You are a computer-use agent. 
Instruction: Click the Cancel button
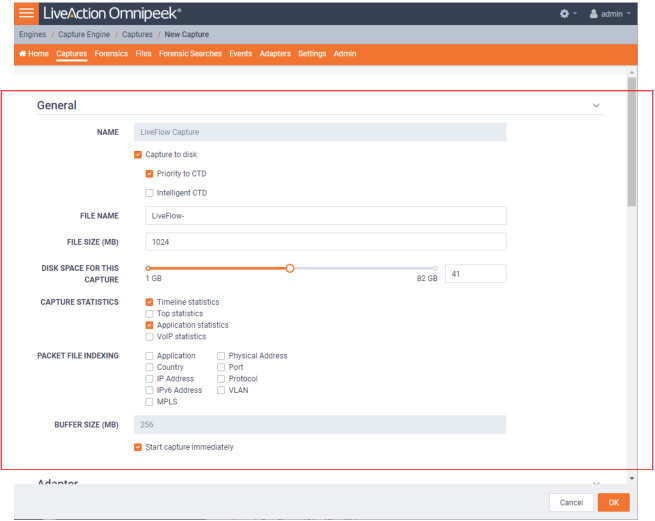[x=571, y=502]
